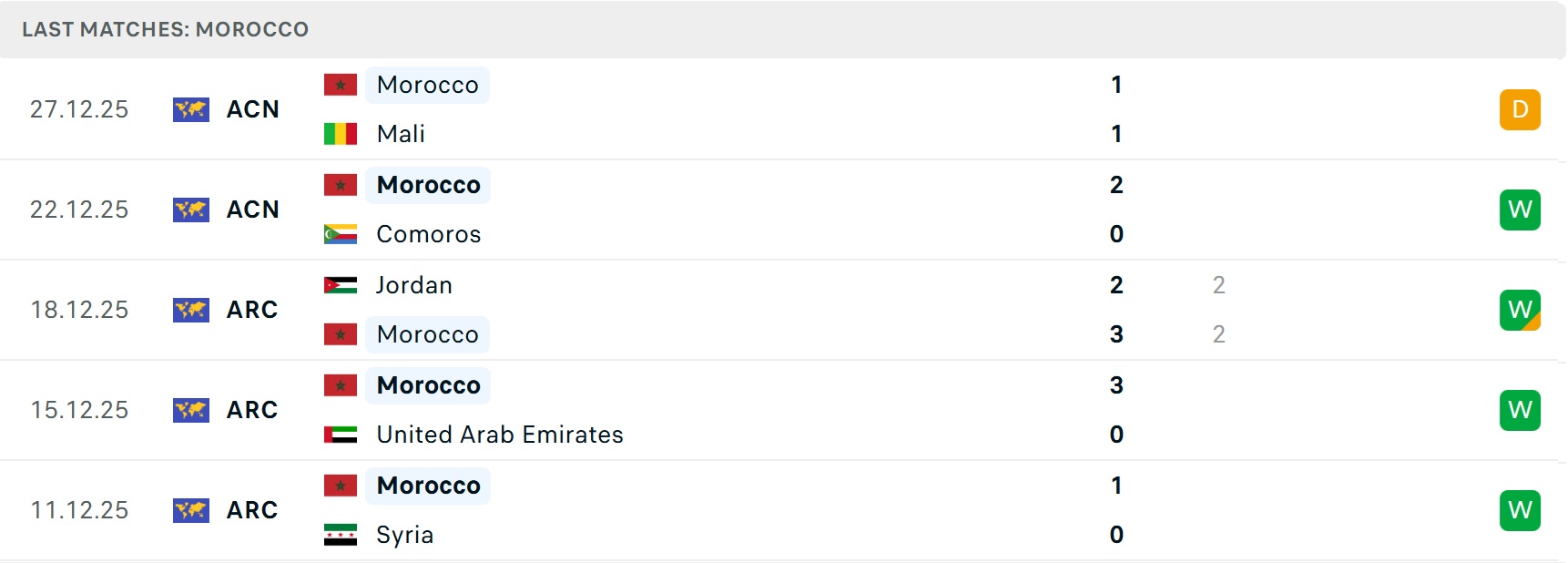Click the W badge for the Comoros match

point(1520,210)
